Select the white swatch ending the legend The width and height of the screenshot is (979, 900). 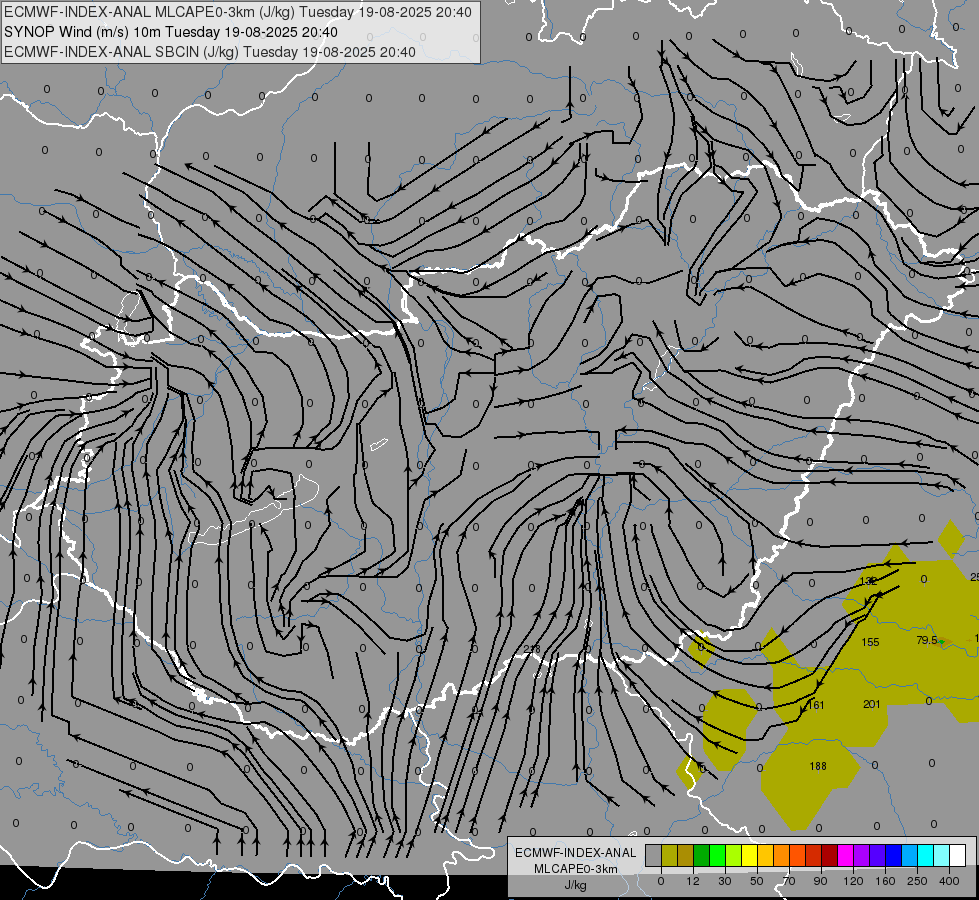[958, 855]
